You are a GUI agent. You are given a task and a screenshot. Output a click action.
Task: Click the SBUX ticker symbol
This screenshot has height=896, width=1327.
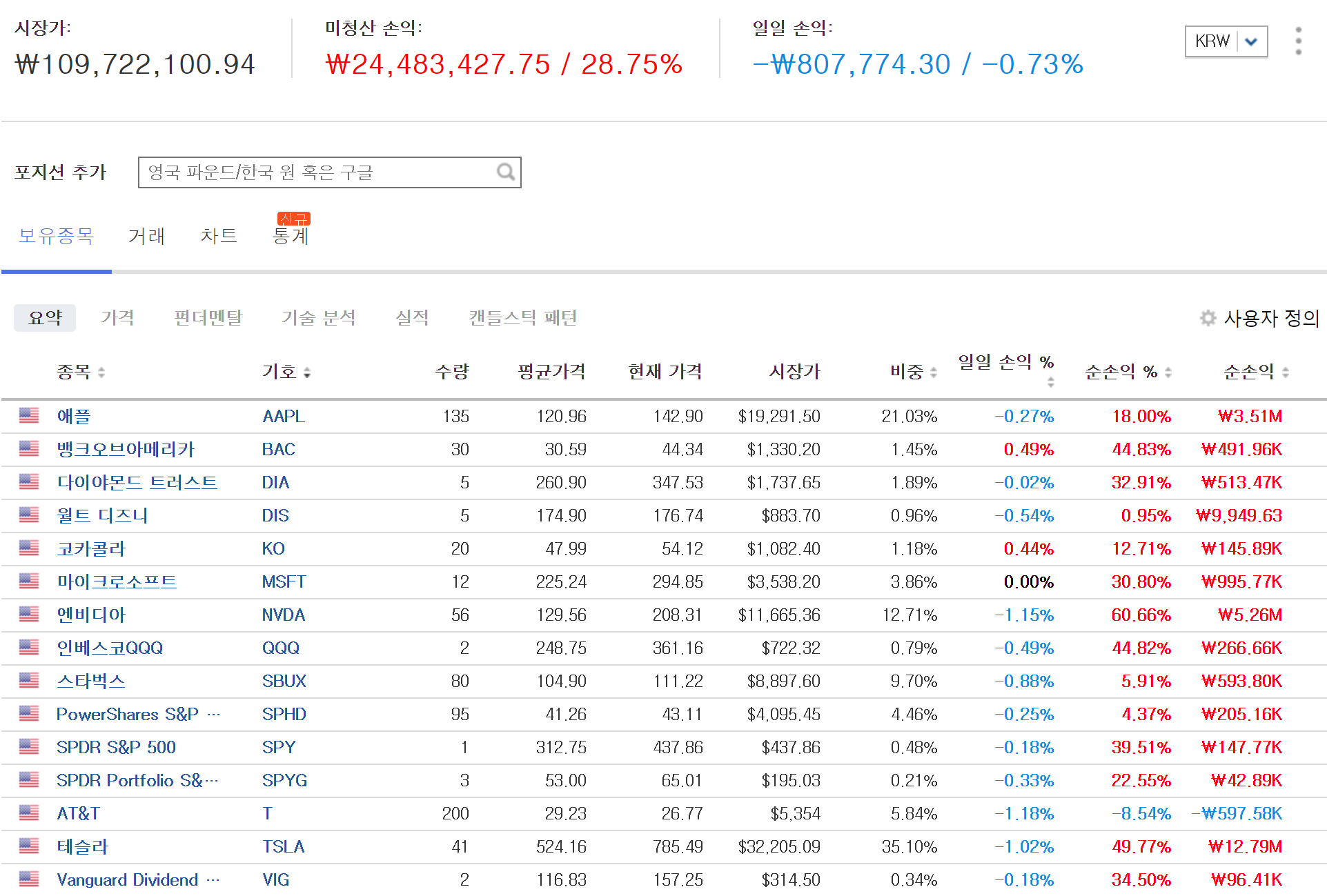[284, 681]
